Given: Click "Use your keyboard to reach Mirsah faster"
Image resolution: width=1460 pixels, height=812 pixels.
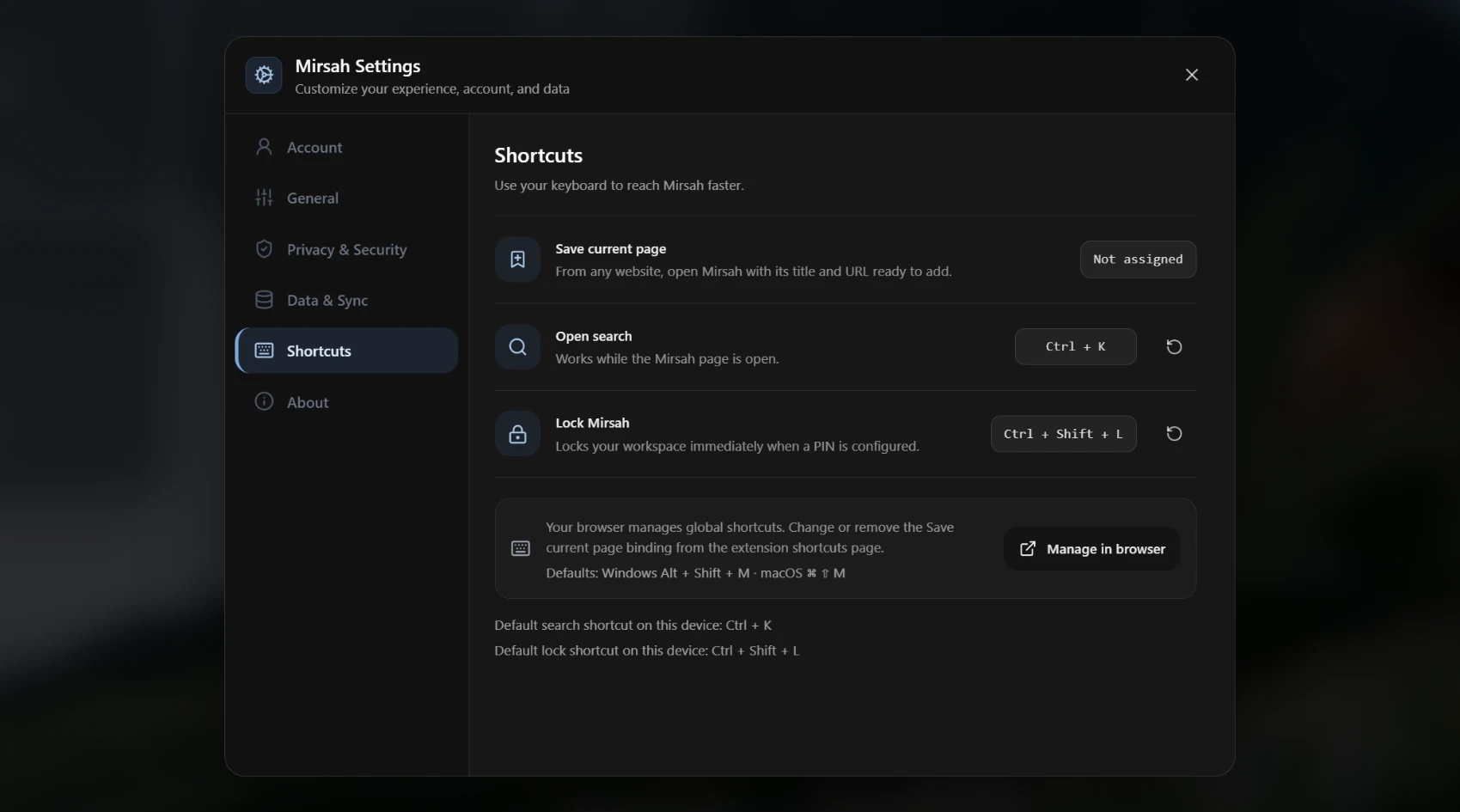Looking at the screenshot, I should tap(619, 185).
